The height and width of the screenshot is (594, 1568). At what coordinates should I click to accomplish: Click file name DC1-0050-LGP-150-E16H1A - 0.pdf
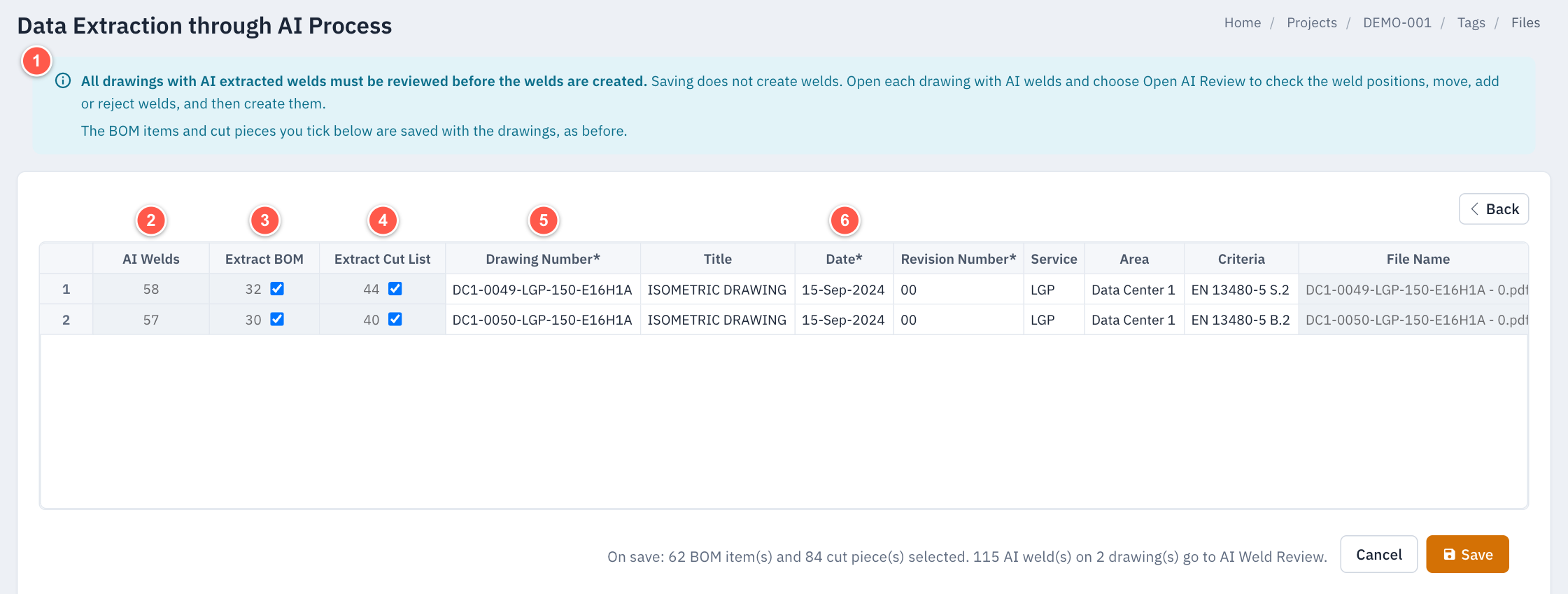1413,320
